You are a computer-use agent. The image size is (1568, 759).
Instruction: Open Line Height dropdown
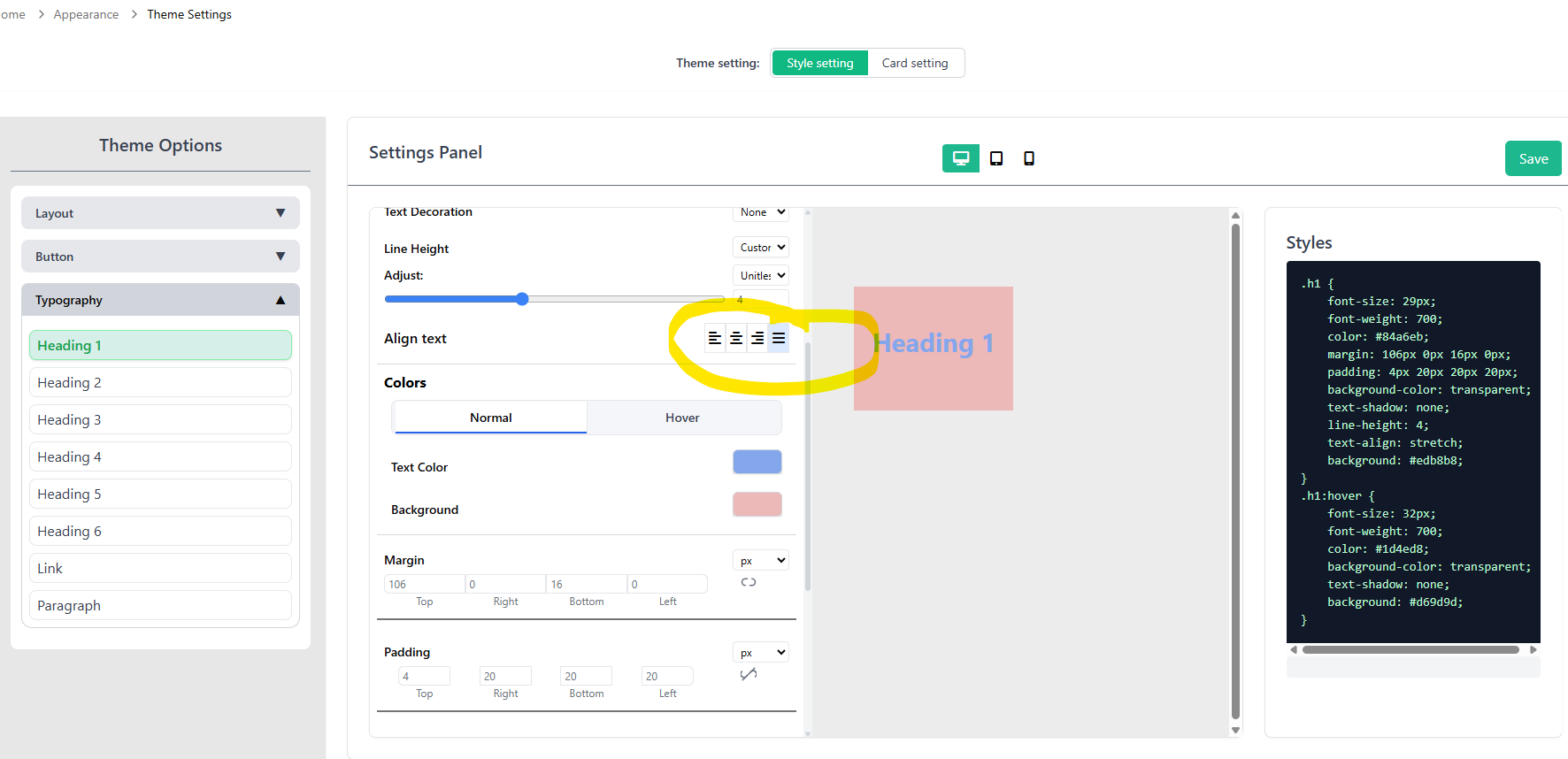[x=761, y=248]
